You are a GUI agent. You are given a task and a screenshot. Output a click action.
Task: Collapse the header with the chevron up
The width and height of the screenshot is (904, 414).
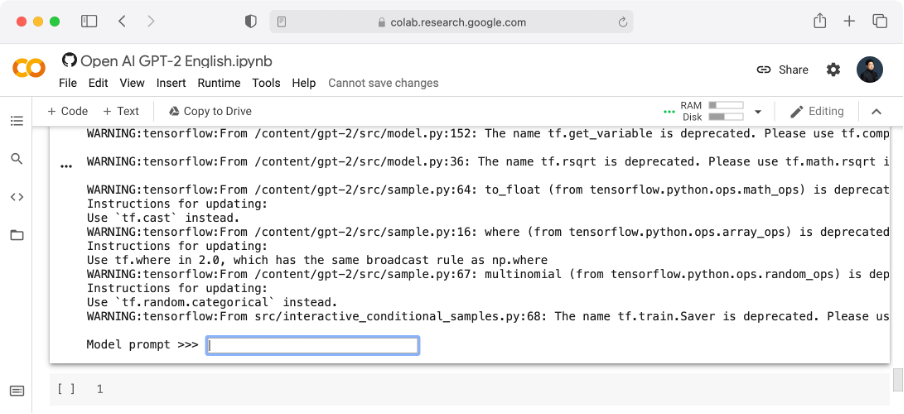[876, 111]
